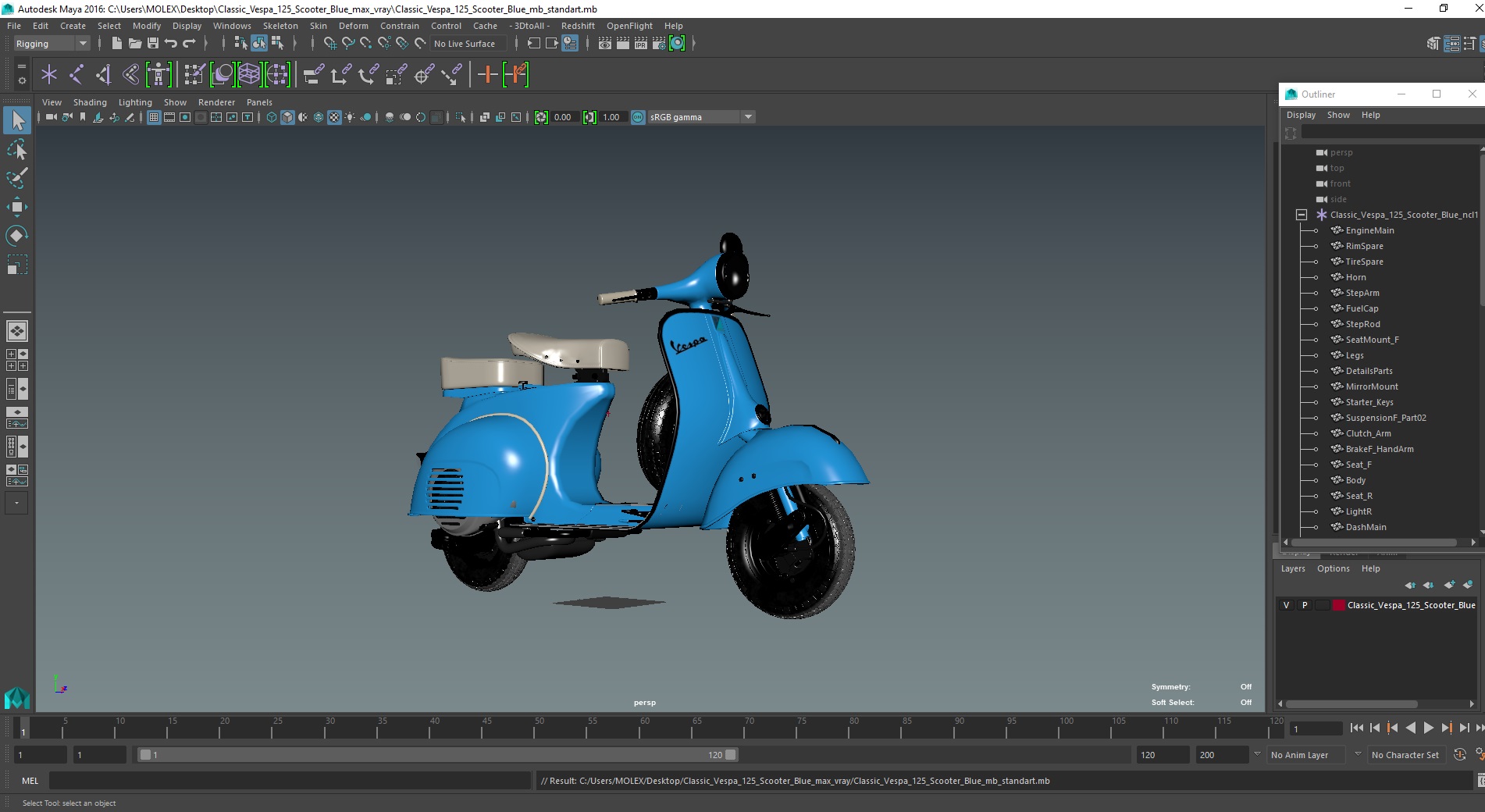Screen dimensions: 1485x812
Task: Open the Deform menu
Action: point(353,26)
